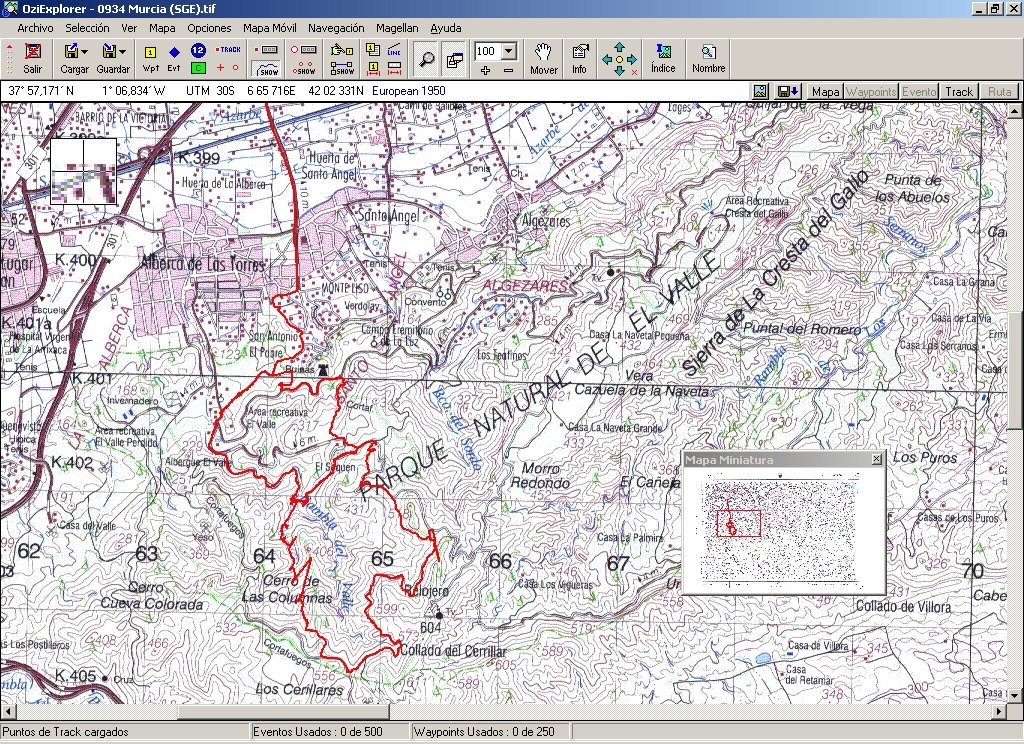1024x744 pixels.
Task: Select the Mover hand tool
Action: pos(543,59)
